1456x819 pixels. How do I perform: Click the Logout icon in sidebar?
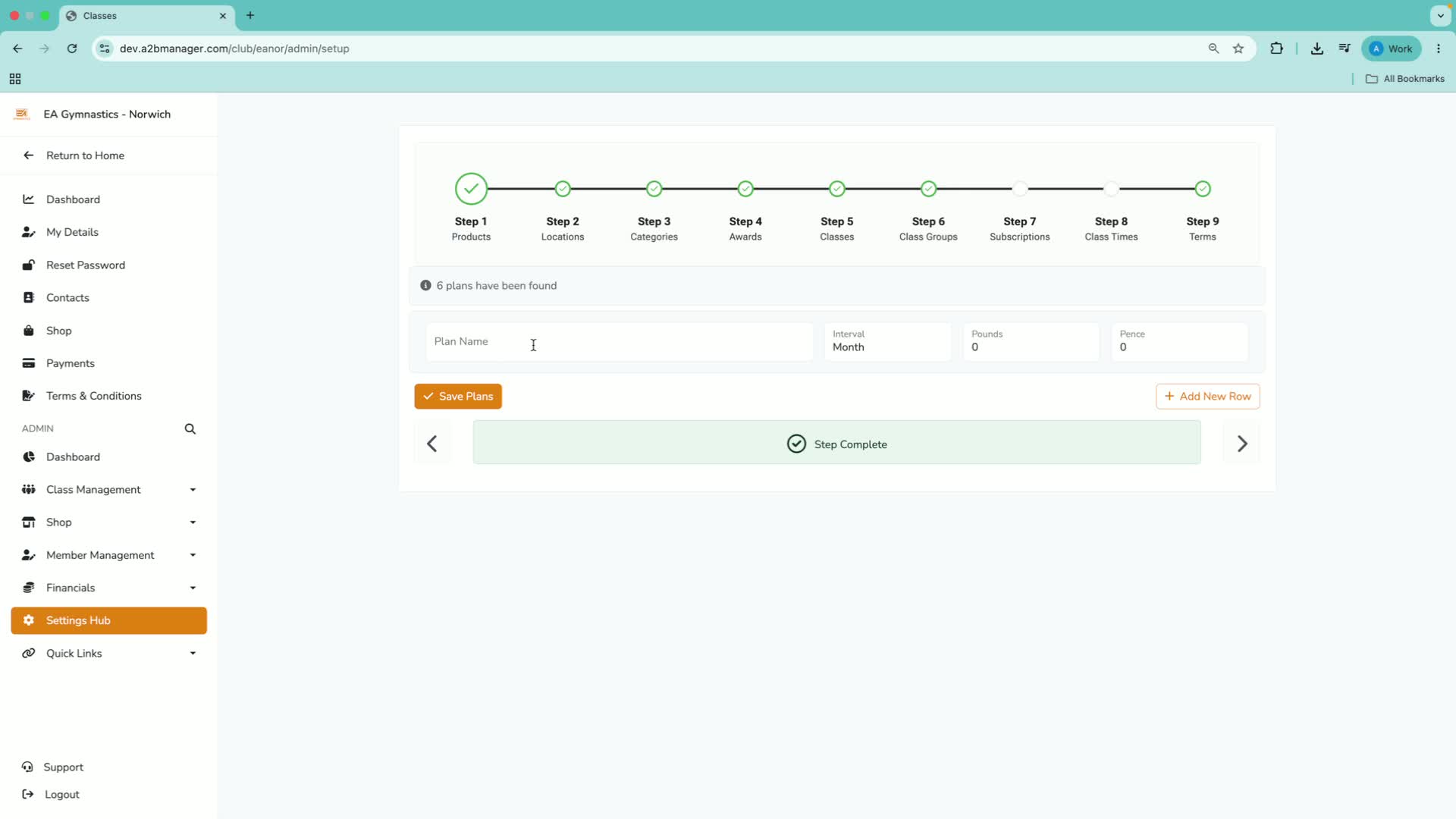(28, 795)
